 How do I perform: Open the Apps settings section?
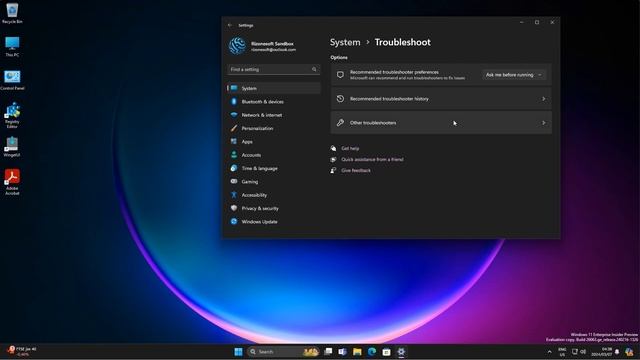tap(247, 142)
